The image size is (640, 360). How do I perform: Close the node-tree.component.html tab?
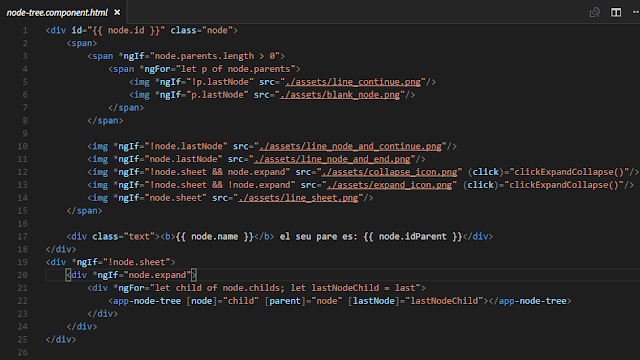[x=117, y=12]
